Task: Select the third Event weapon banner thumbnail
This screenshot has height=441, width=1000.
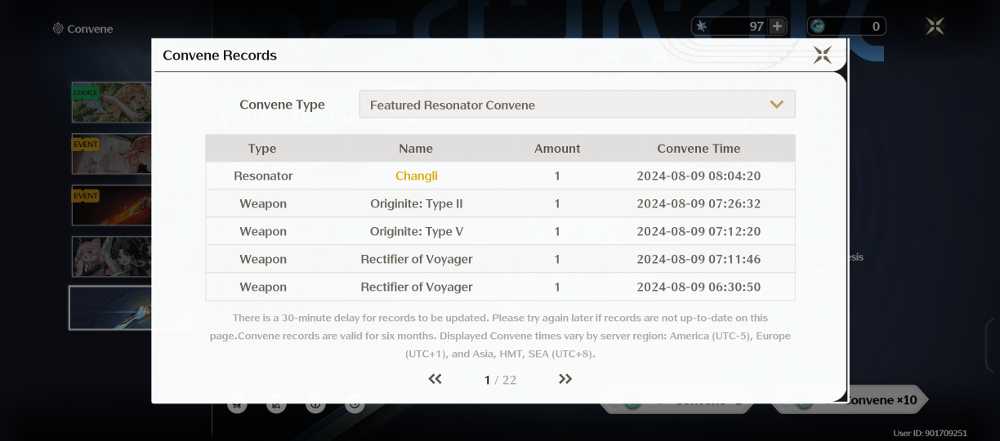Action: click(111, 206)
